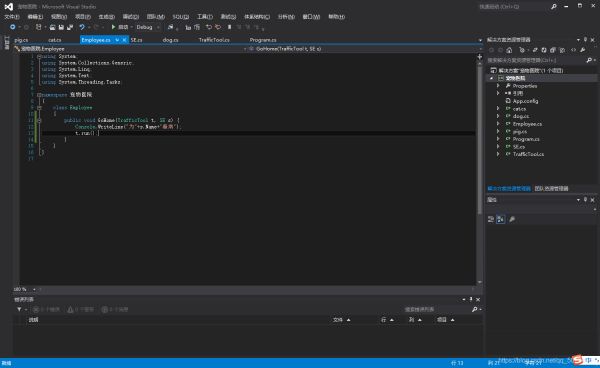Click the property pages wrench in Properties panel
The width and height of the screenshot is (600, 368).
tap(512, 219)
